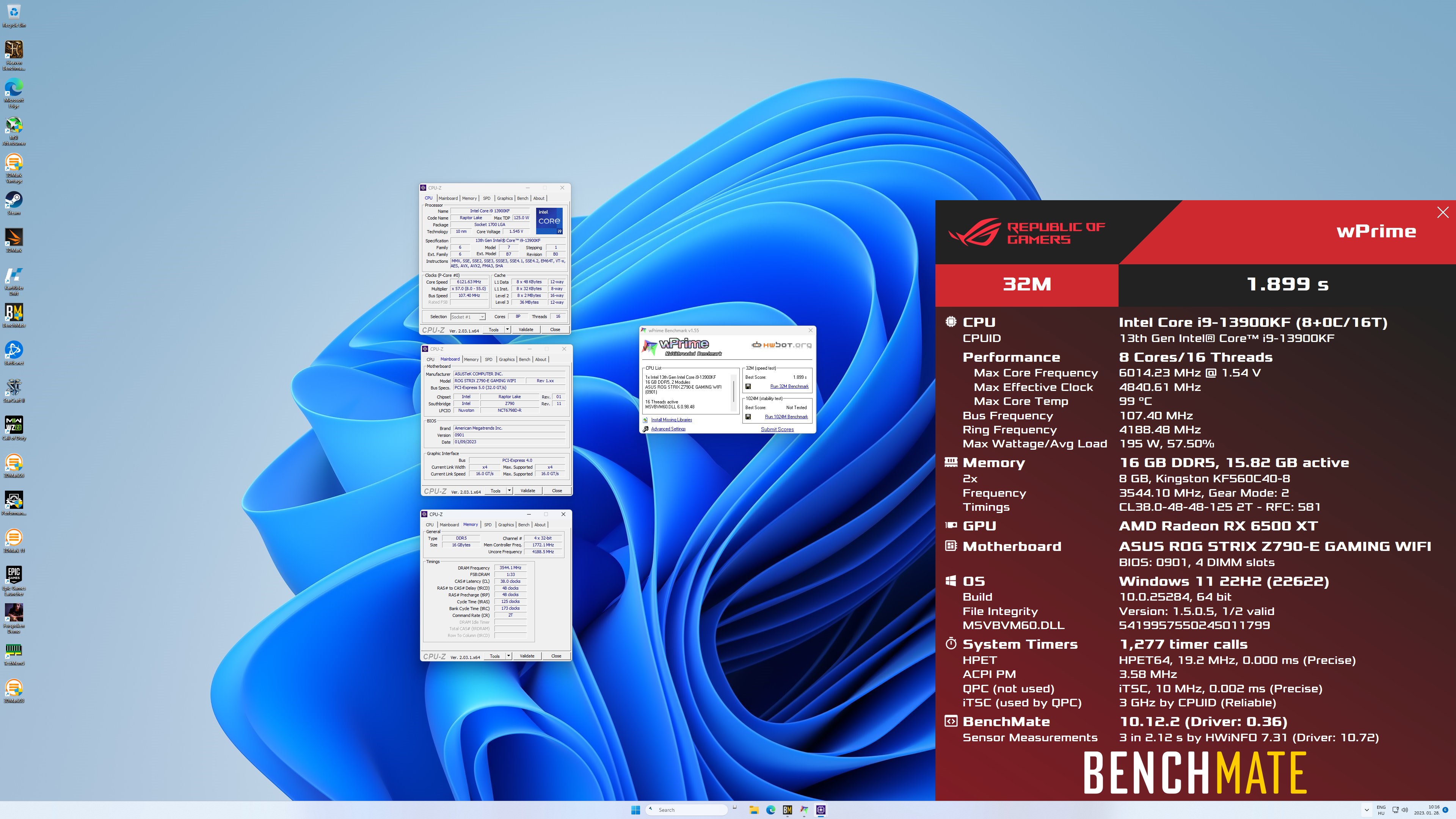Show hidden icons chevron in system tray

click(x=1367, y=810)
